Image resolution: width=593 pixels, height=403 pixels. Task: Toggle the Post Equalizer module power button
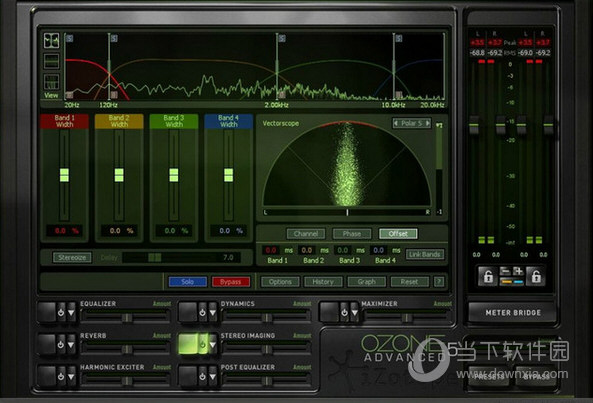pos(202,377)
